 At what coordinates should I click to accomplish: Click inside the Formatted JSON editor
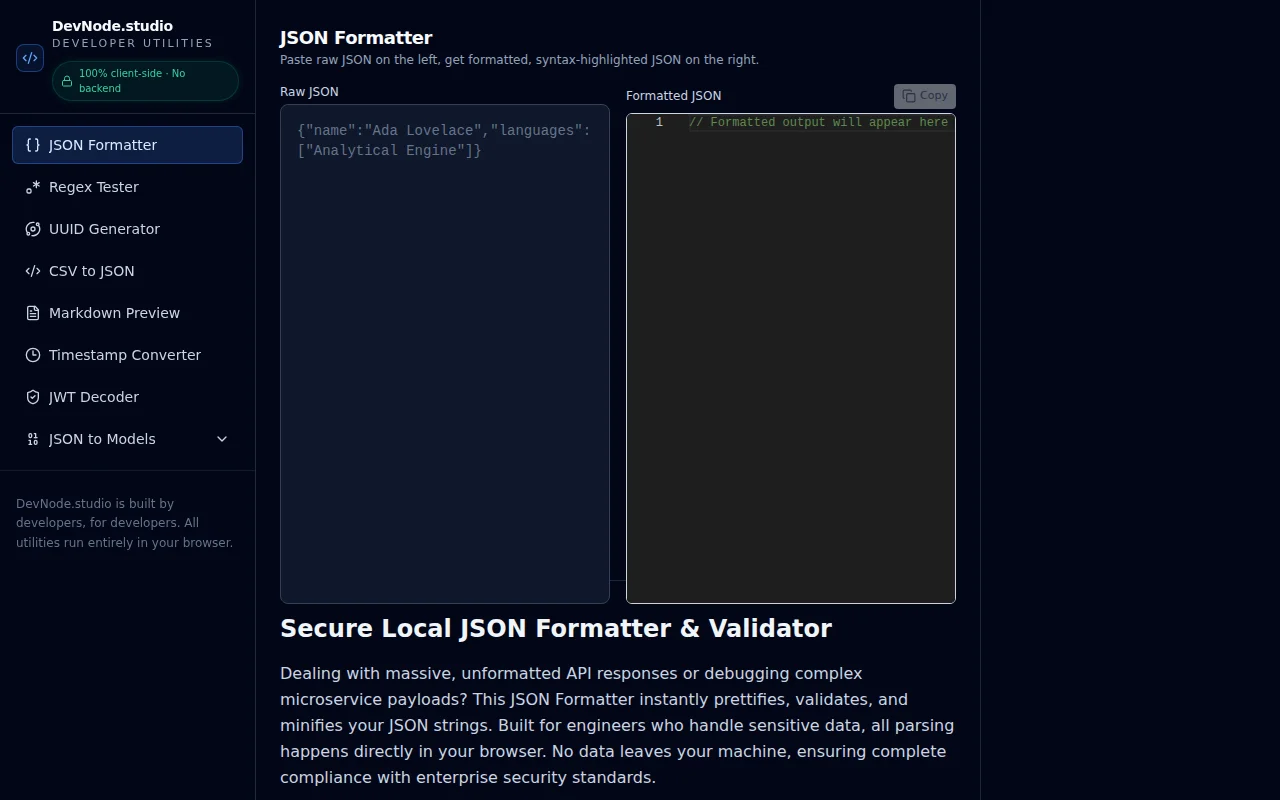point(791,358)
